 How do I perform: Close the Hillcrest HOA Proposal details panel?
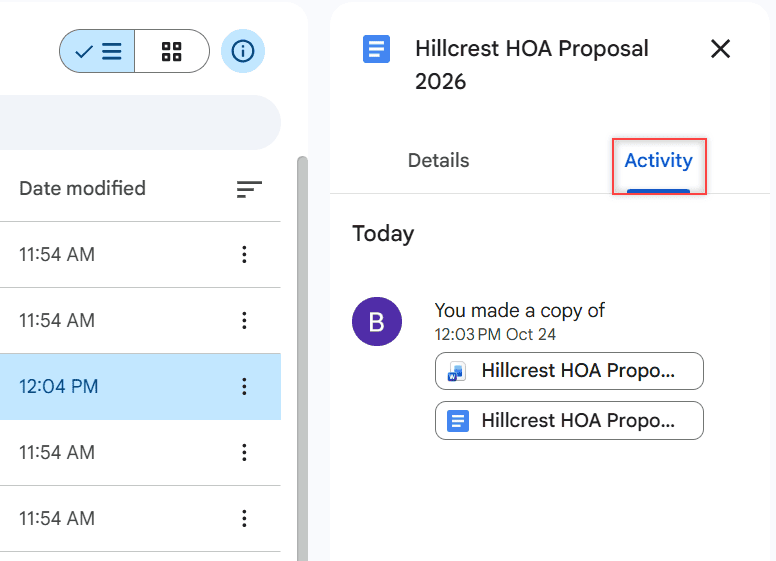pyautogui.click(x=720, y=49)
